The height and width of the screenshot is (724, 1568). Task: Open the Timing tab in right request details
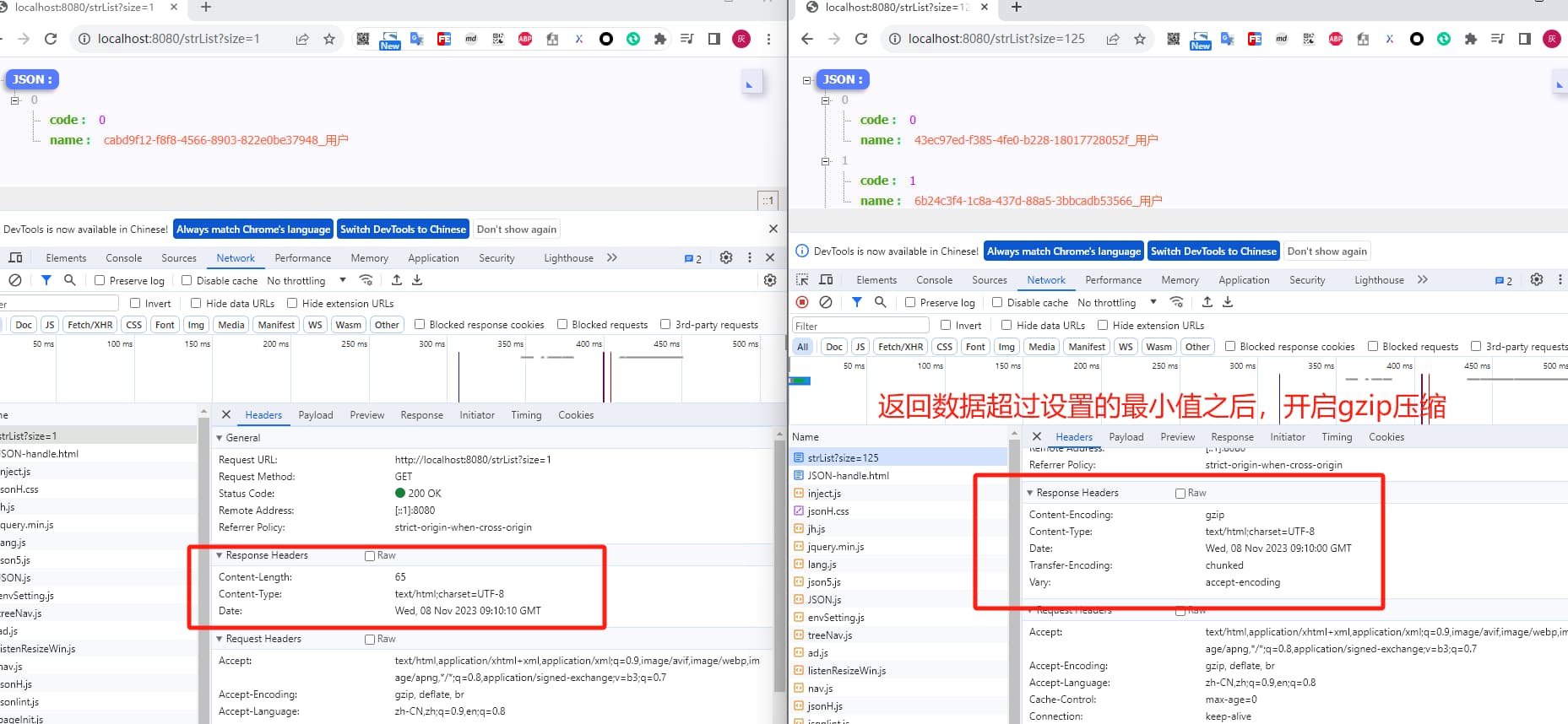pos(1337,437)
